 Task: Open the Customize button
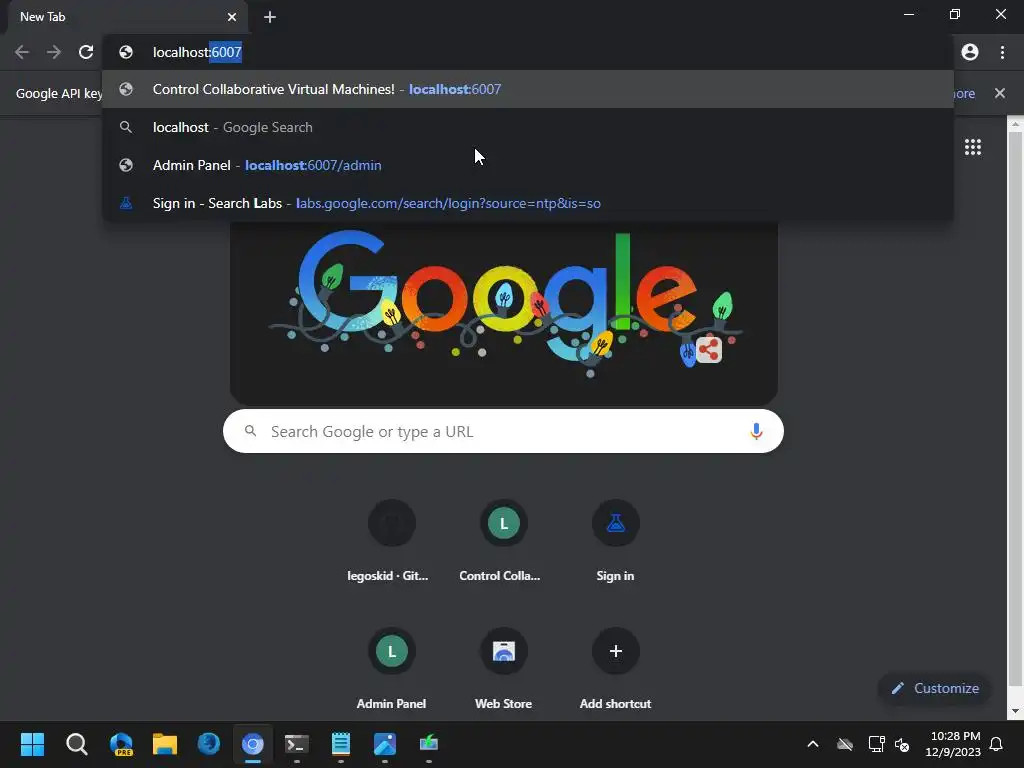coord(935,688)
